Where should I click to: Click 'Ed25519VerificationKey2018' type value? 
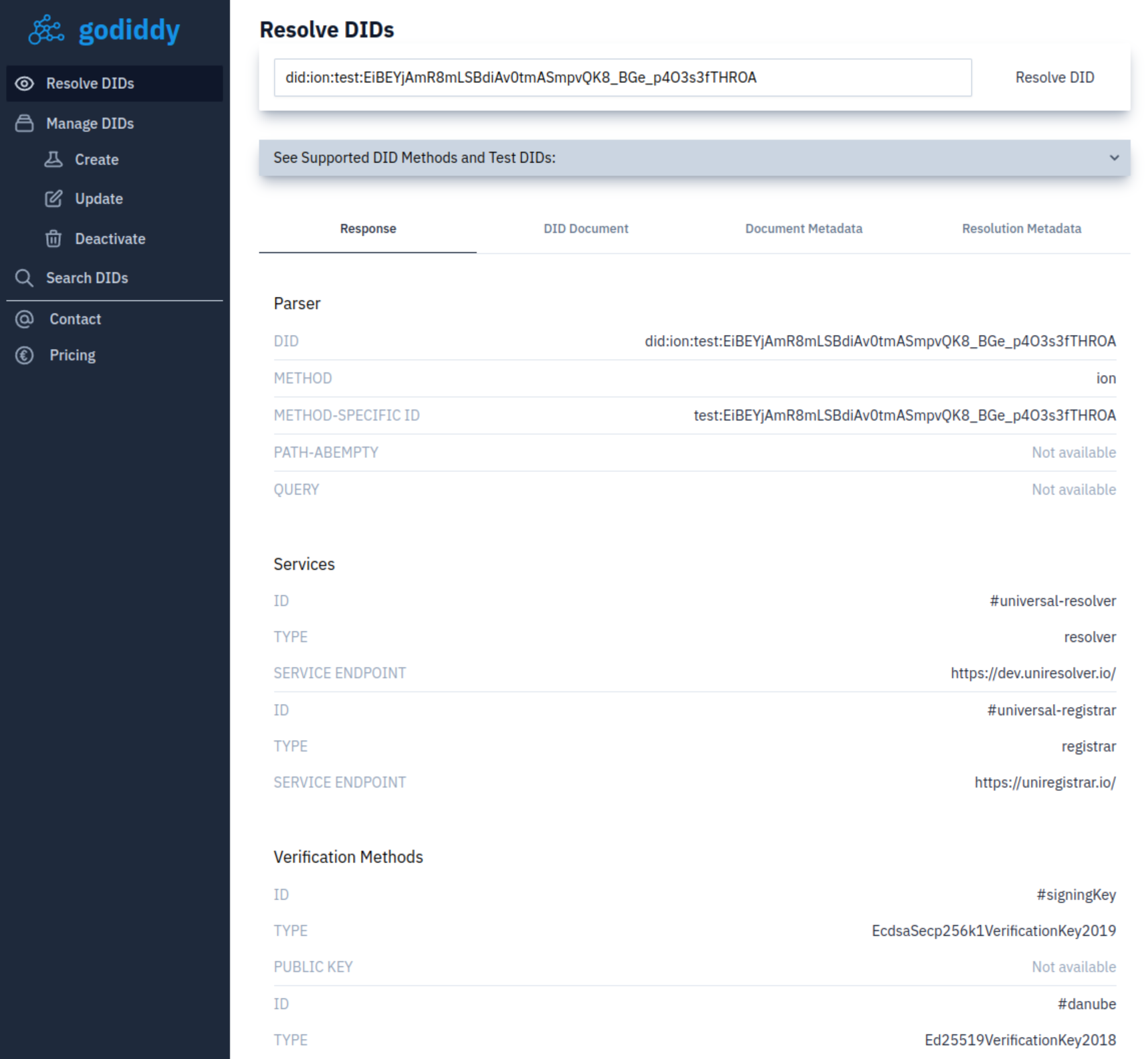pos(1020,1040)
